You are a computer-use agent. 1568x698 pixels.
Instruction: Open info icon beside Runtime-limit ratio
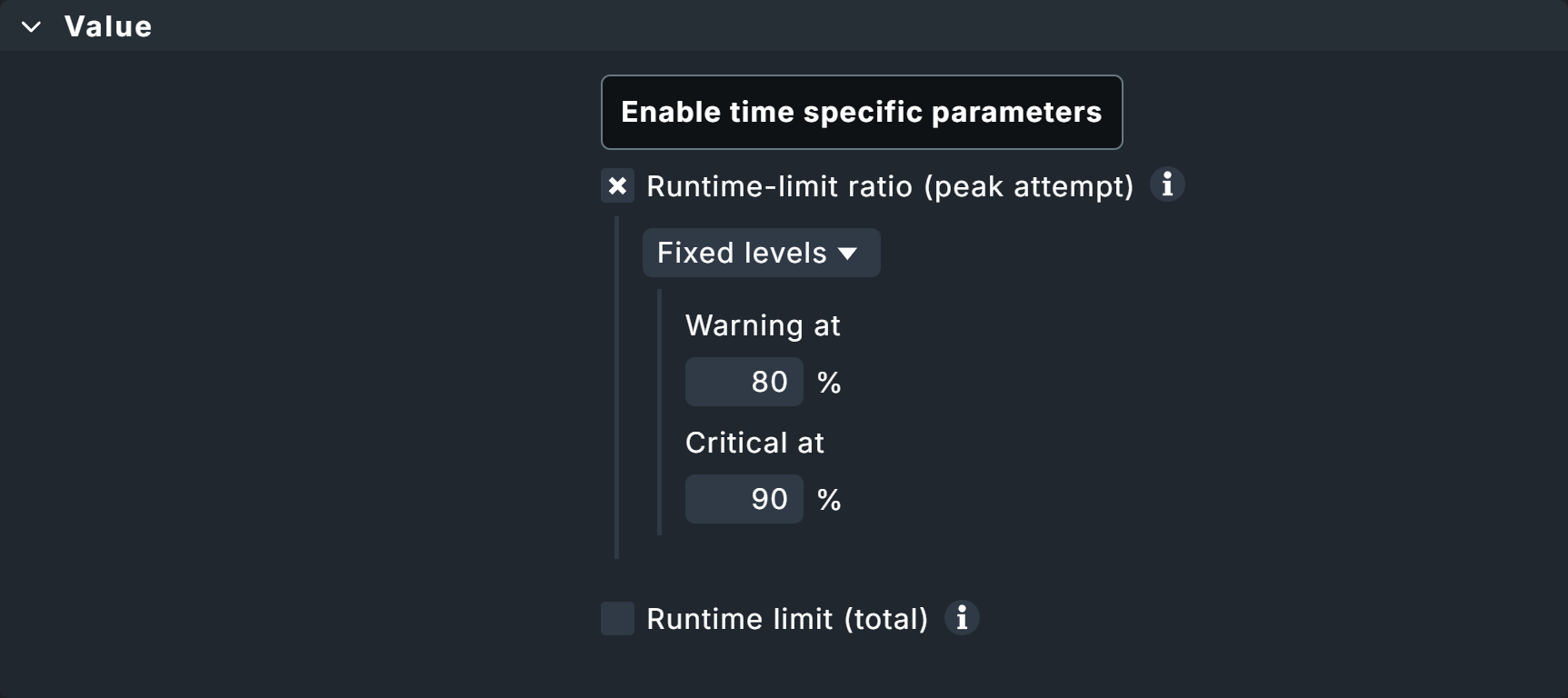tap(1167, 184)
